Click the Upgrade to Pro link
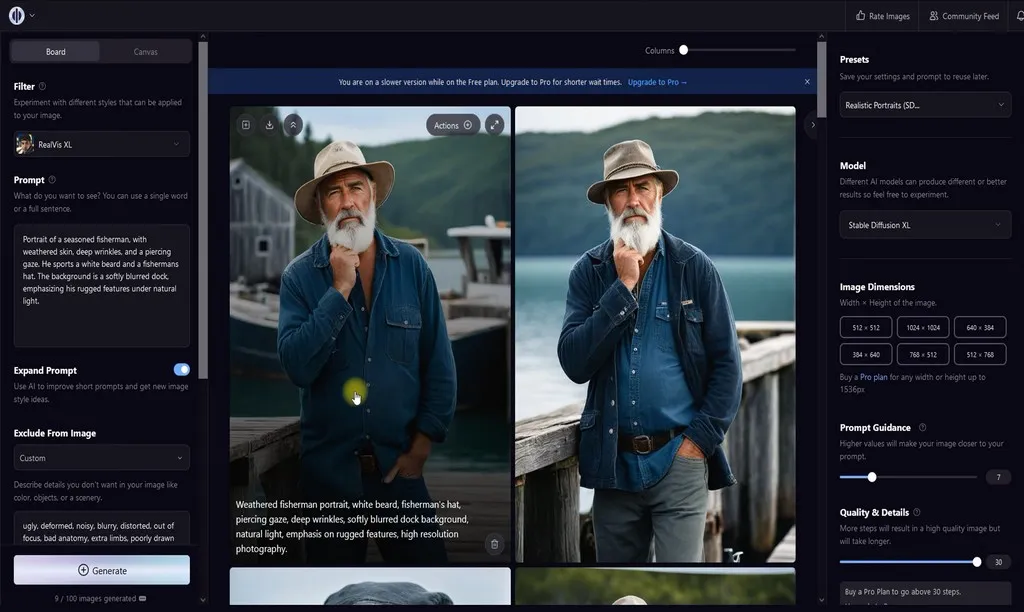Image resolution: width=1024 pixels, height=612 pixels. pos(657,82)
